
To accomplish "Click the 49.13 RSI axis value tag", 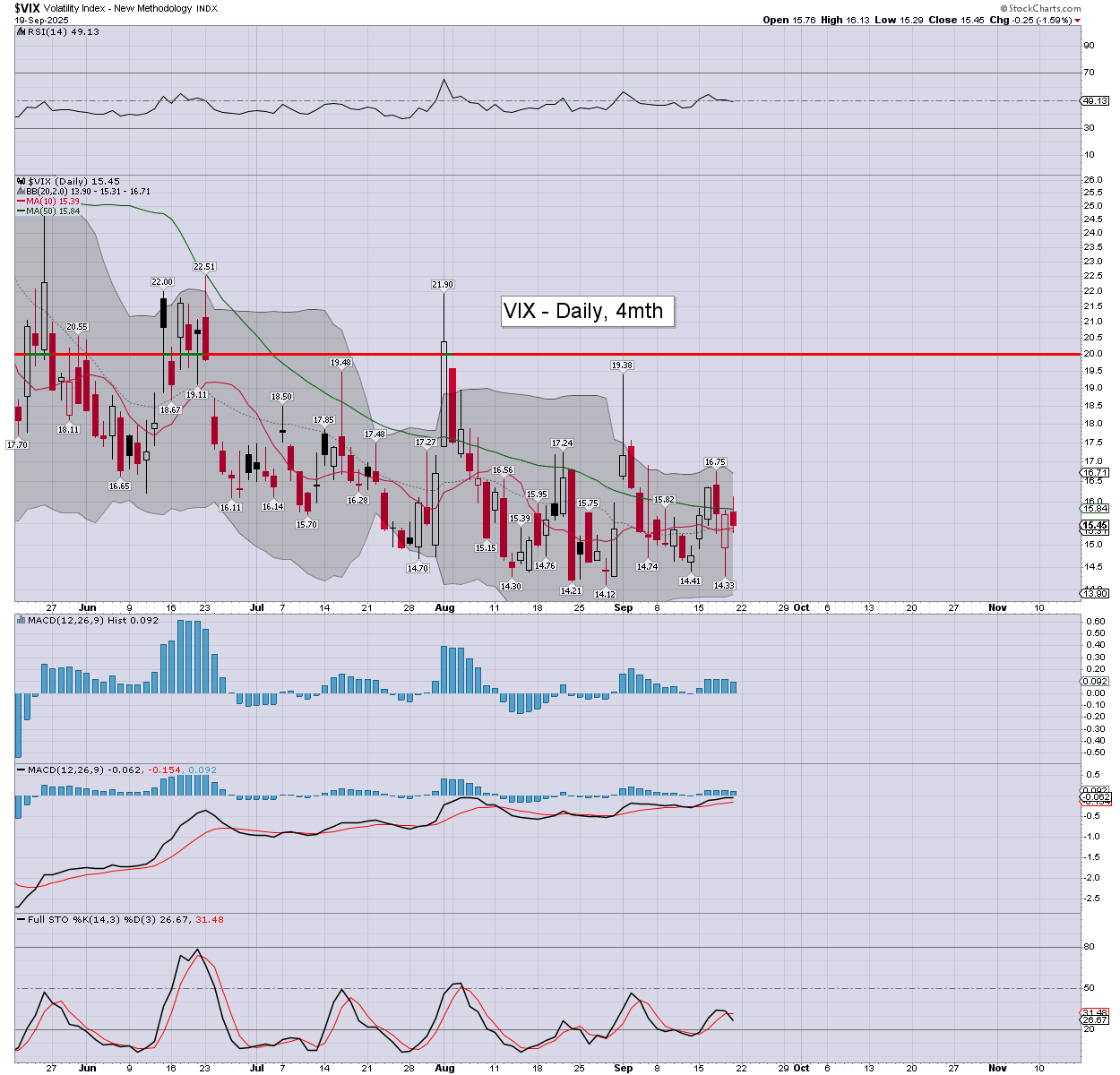I will 1096,101.
